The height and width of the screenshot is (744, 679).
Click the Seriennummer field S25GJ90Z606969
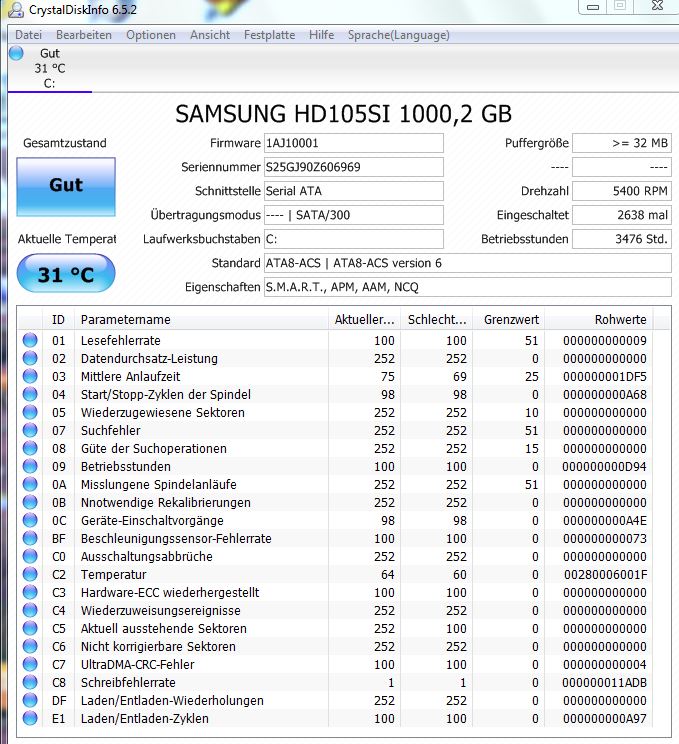[x=353, y=167]
